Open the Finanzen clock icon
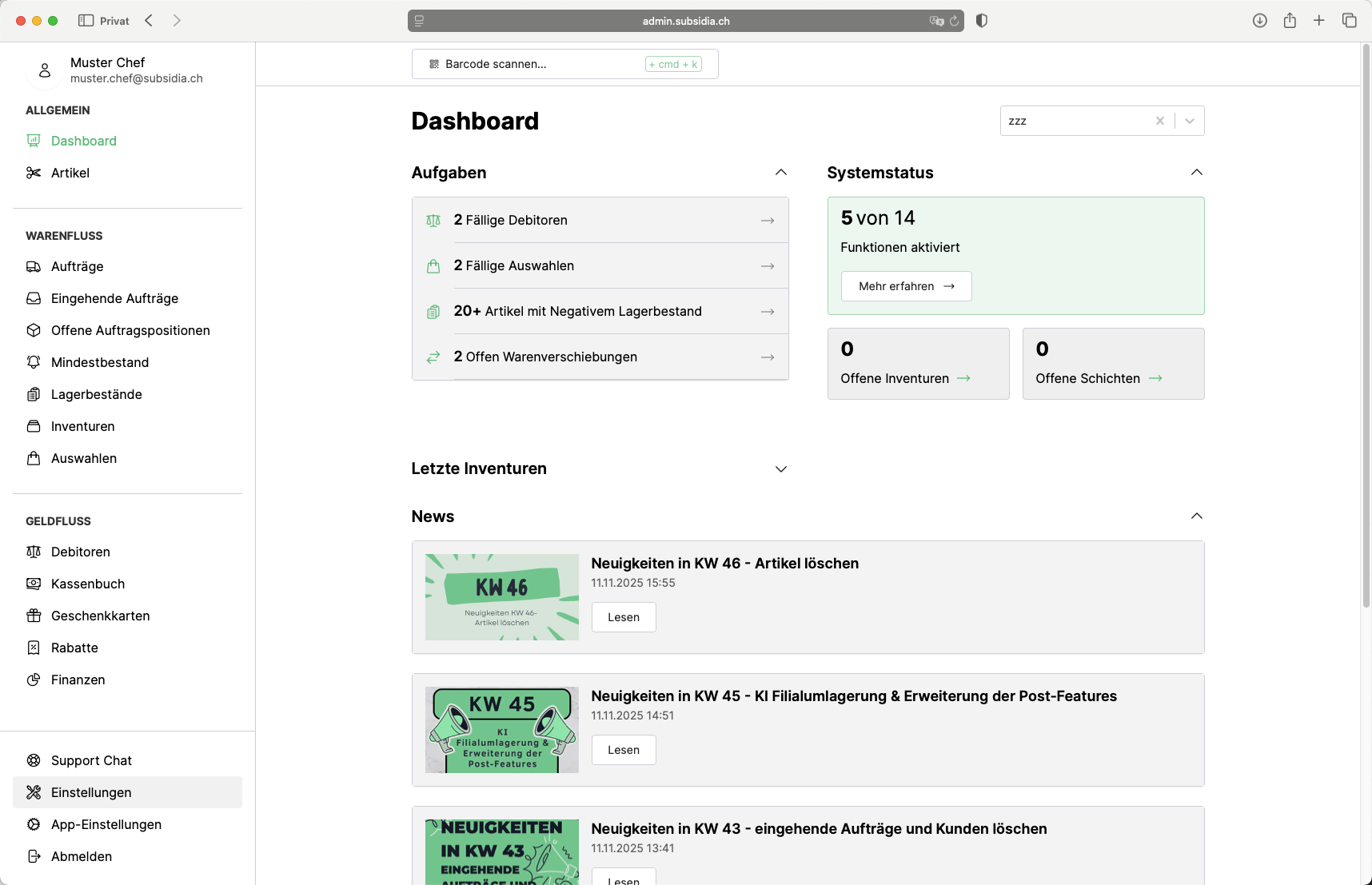 (34, 680)
